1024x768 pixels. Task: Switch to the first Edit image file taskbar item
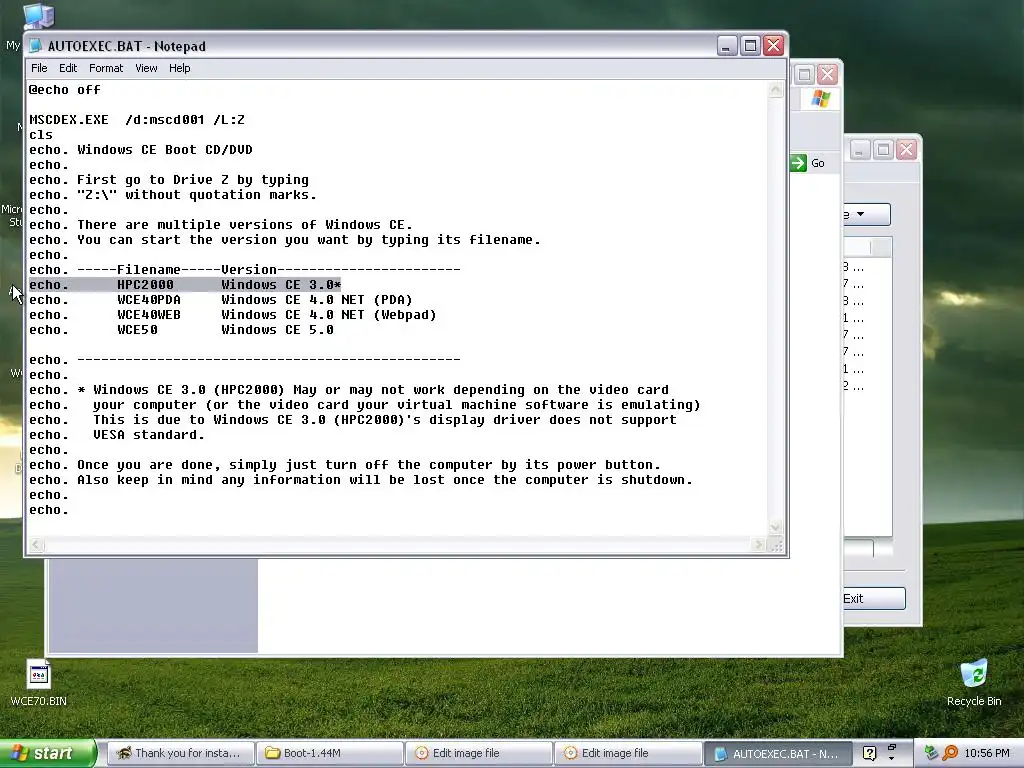click(x=478, y=754)
